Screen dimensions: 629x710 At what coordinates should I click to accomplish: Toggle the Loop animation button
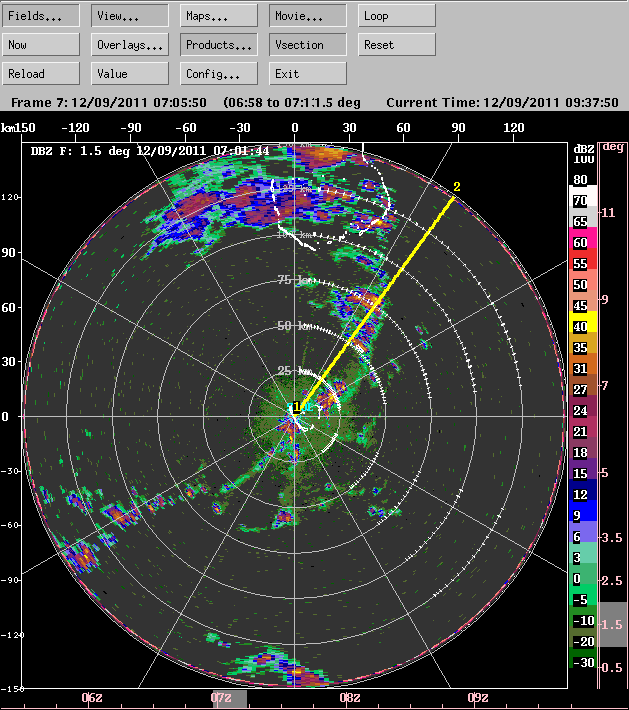click(x=397, y=16)
